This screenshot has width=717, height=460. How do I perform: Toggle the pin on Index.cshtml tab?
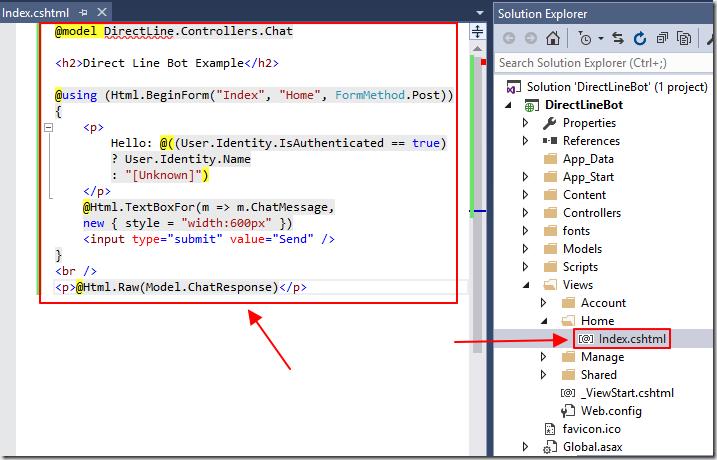point(83,13)
